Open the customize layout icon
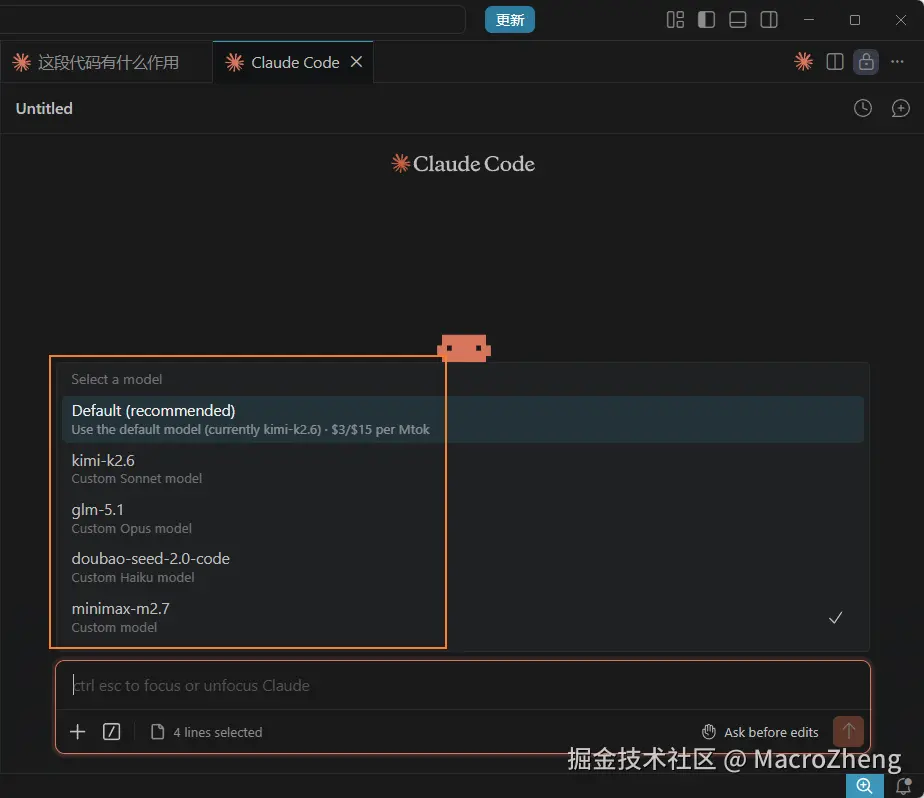 click(675, 20)
